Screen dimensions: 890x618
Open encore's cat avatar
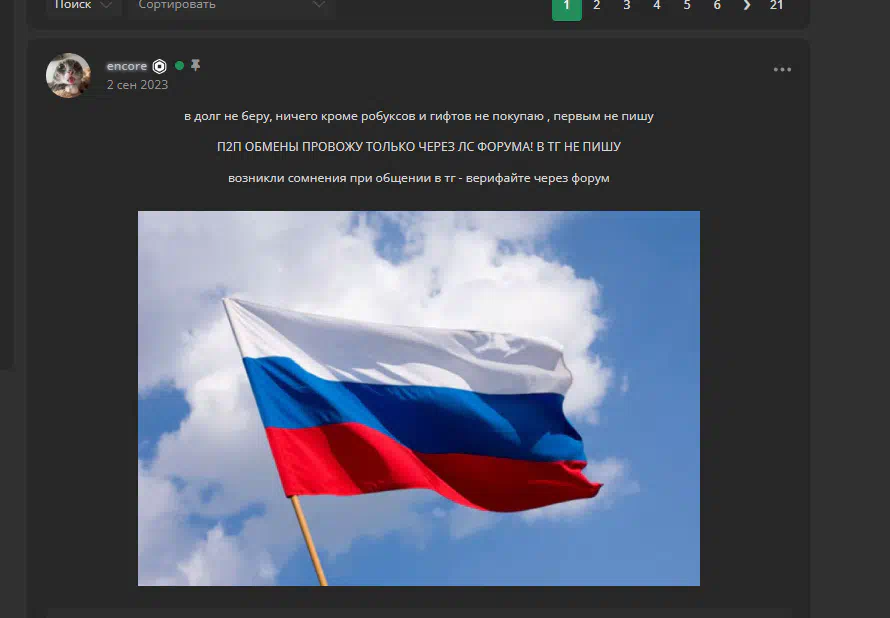pos(68,75)
